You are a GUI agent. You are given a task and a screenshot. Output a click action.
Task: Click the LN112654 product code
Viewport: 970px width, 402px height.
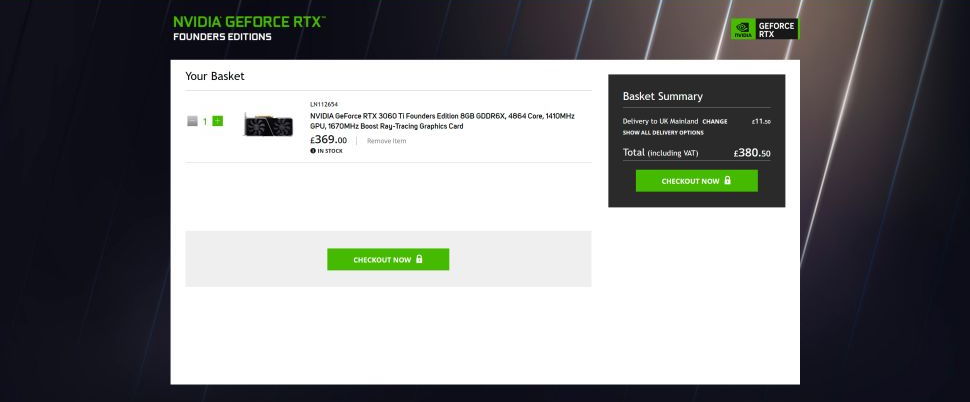324,104
